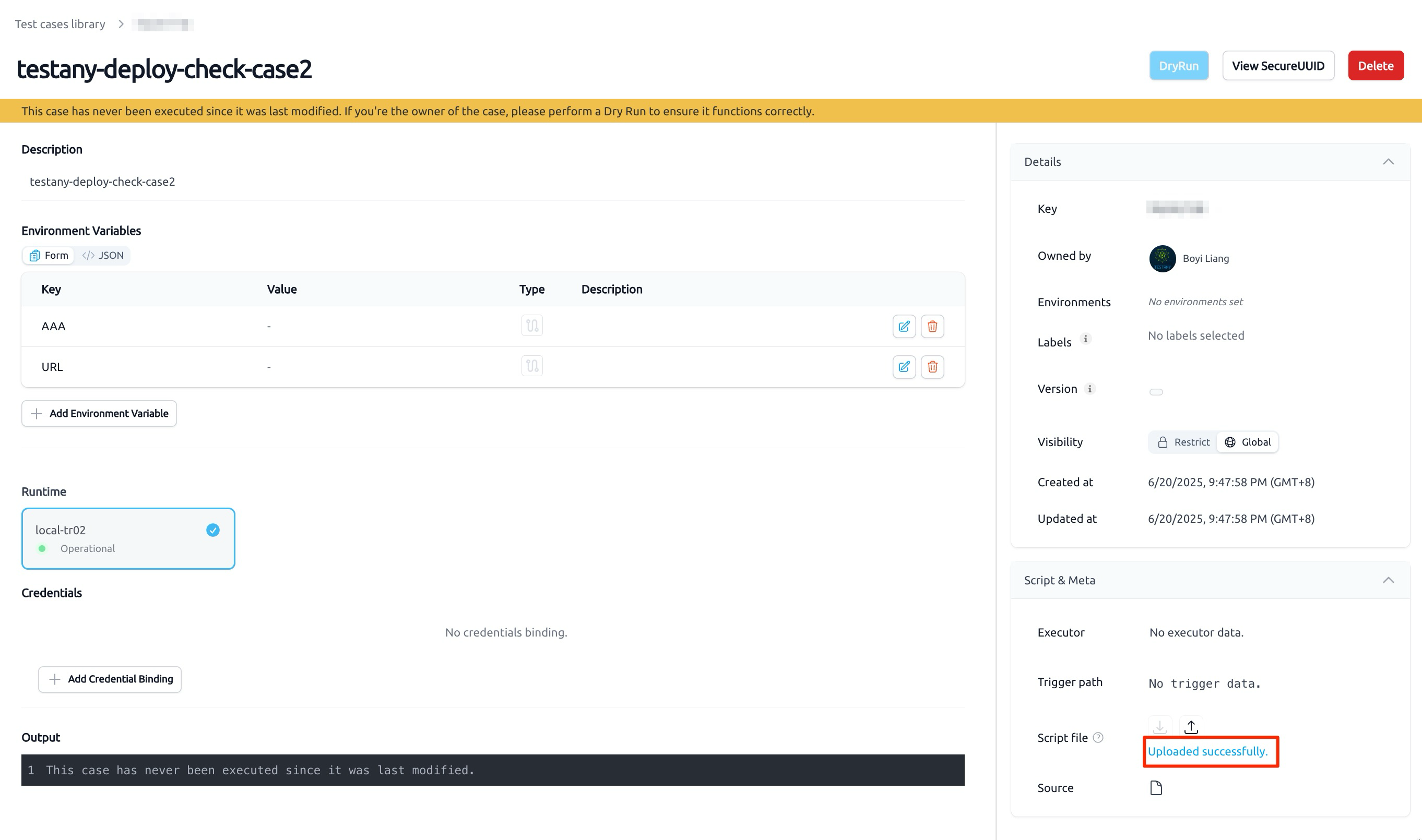
Task: Edit the URL environment variable
Action: 904,367
